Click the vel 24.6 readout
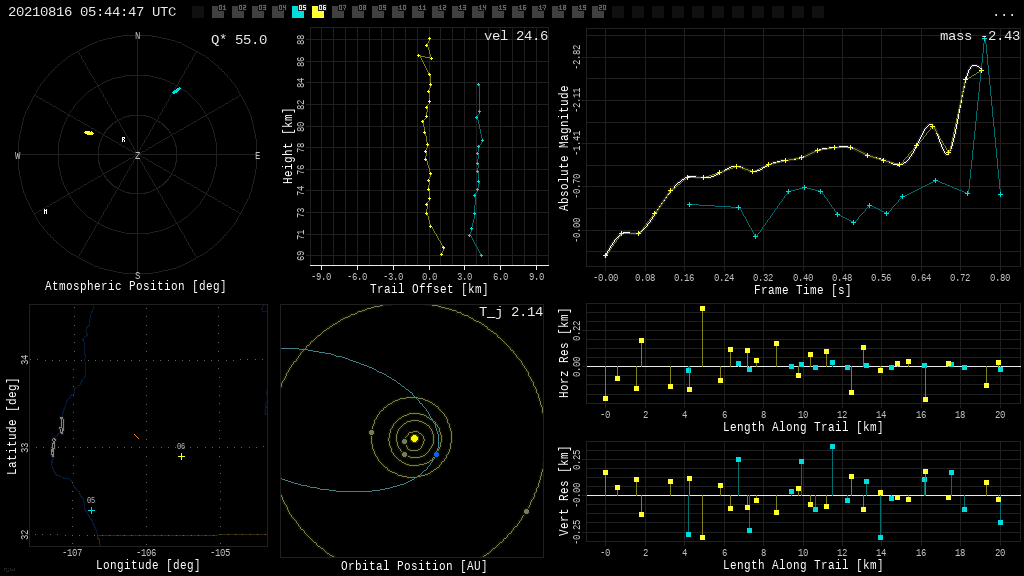The height and width of the screenshot is (576, 1024). pyautogui.click(x=515, y=37)
